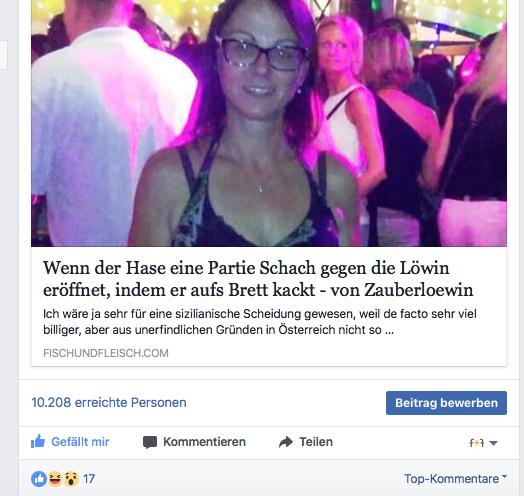Viewport: 524px width, 496px height.
Task: Click the description starting Ich wäre ja sehr
Action: pos(260,322)
